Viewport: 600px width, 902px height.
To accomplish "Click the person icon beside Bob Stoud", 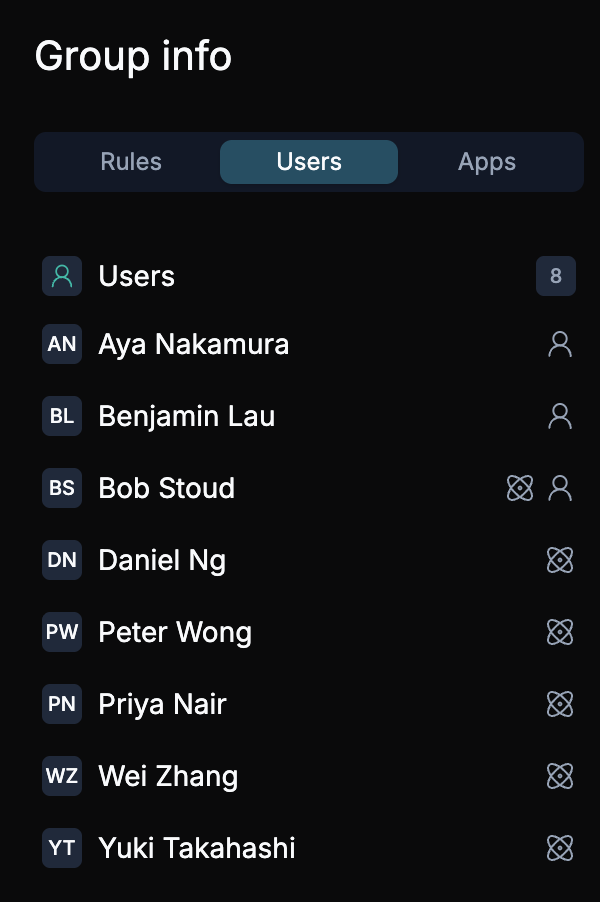I will tap(560, 488).
